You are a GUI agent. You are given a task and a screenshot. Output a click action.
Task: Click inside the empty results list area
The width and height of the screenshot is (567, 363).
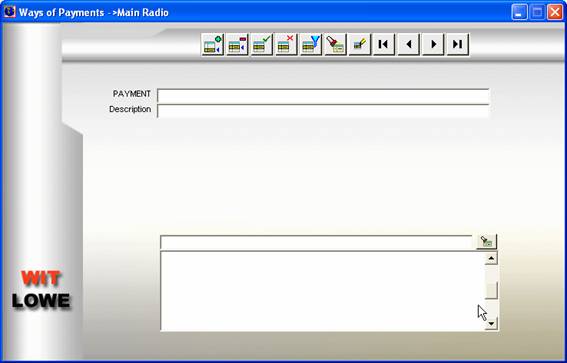click(x=323, y=291)
